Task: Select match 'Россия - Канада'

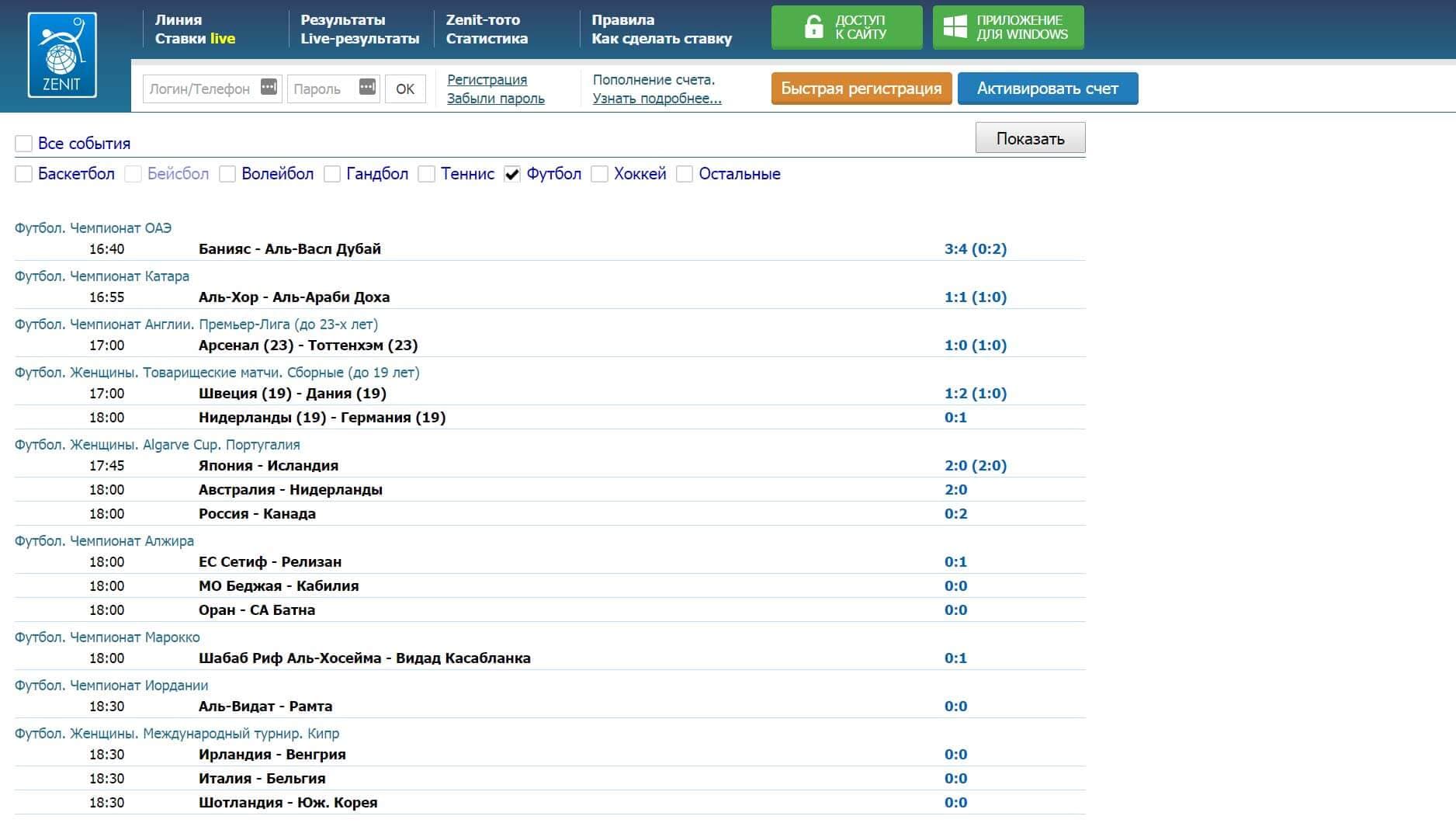Action: (x=257, y=514)
